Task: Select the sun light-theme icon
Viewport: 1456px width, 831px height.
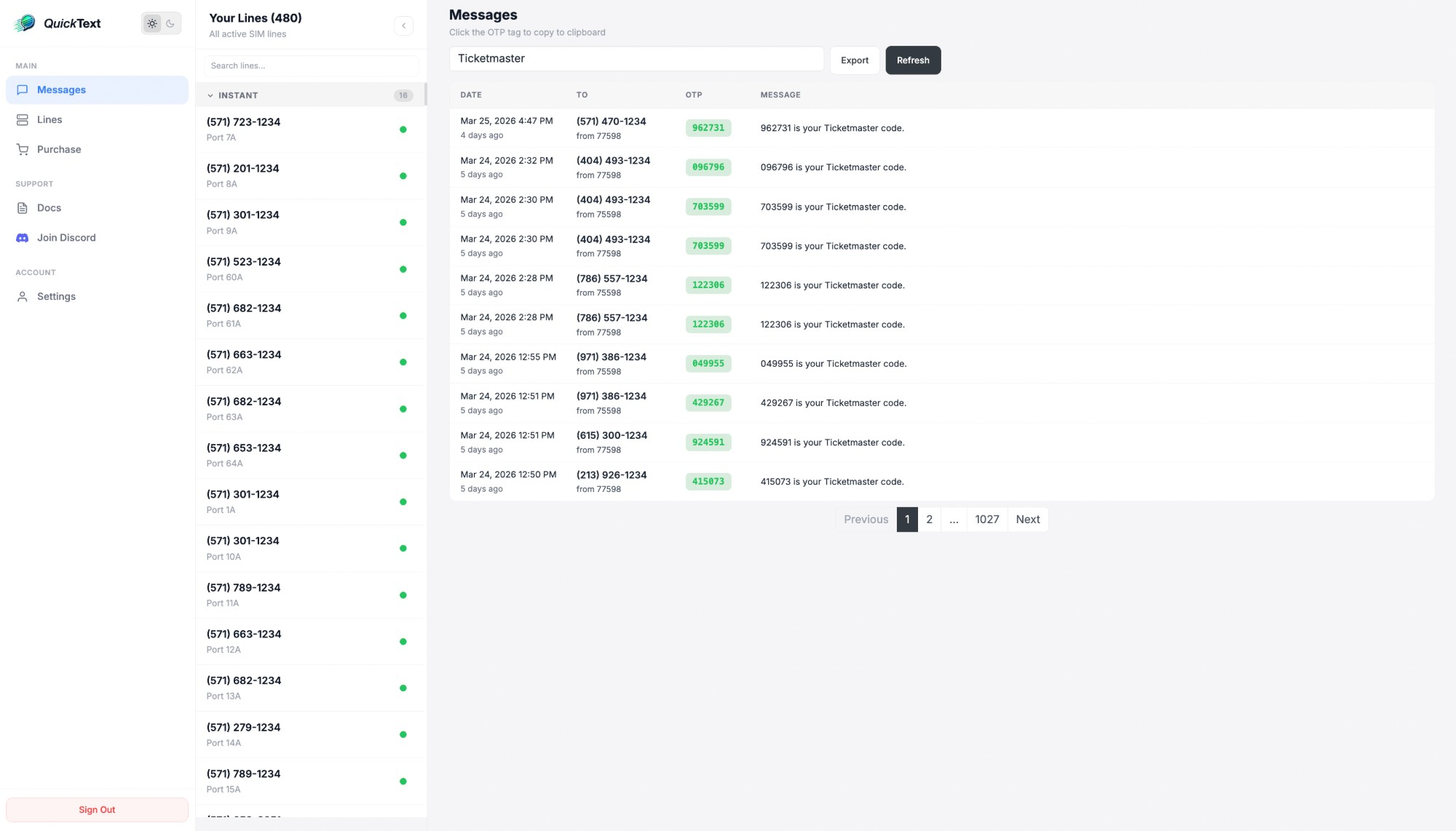Action: coord(152,23)
